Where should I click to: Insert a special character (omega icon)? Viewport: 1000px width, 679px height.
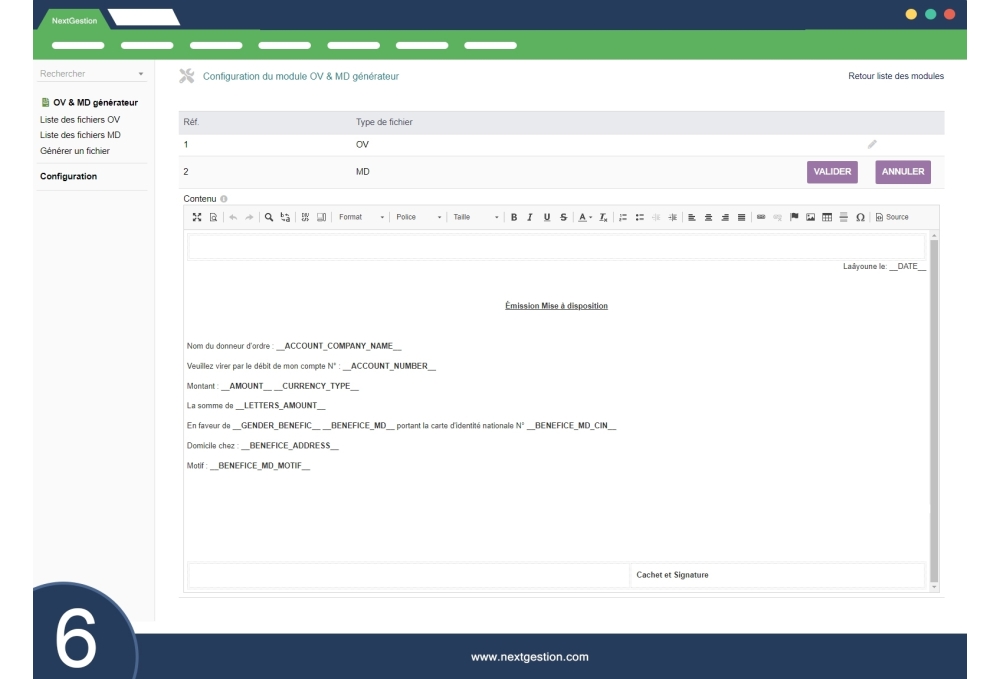[860, 217]
